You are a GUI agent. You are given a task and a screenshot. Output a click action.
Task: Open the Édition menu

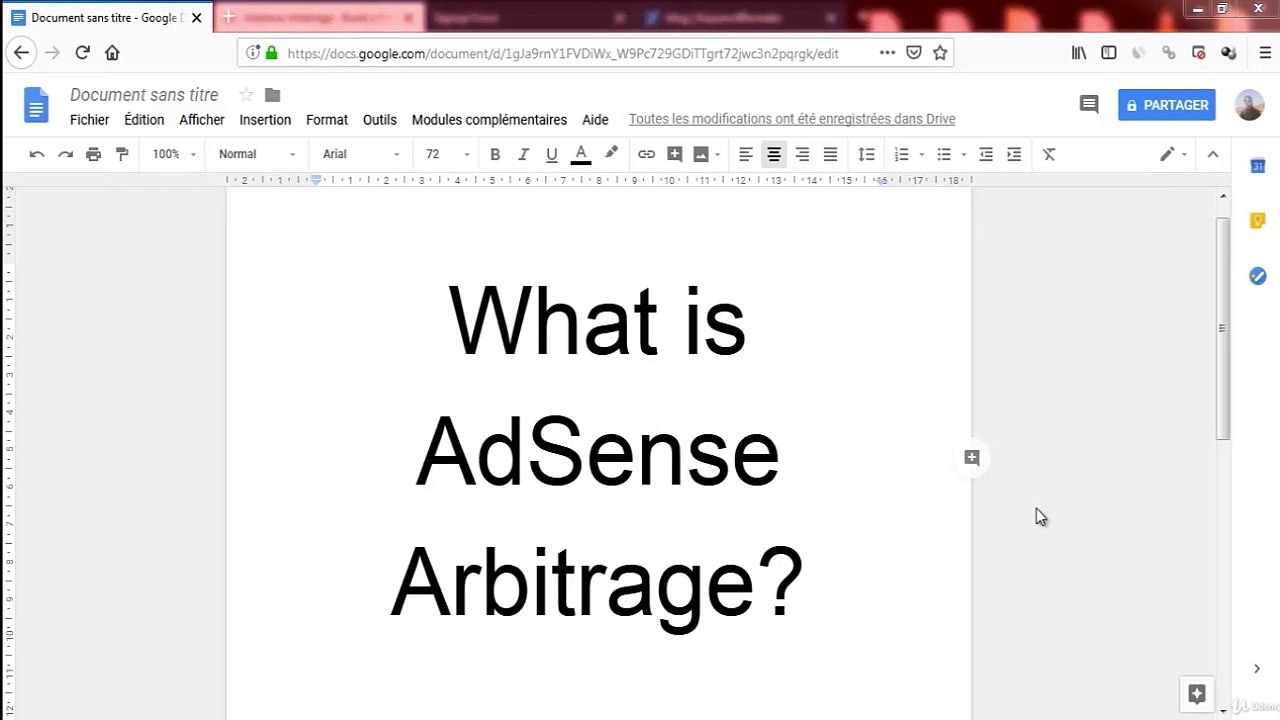(144, 120)
